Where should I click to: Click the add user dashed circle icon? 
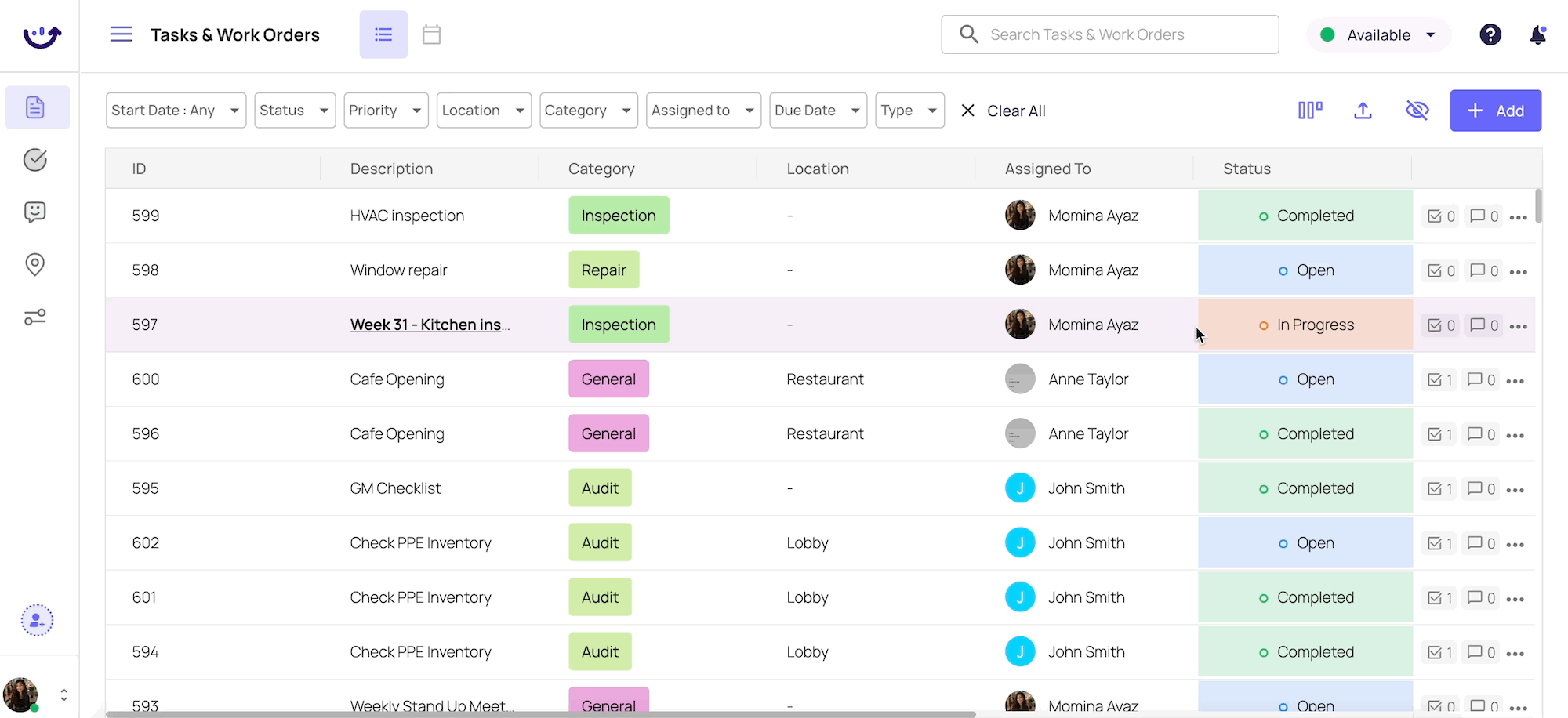pyautogui.click(x=37, y=621)
